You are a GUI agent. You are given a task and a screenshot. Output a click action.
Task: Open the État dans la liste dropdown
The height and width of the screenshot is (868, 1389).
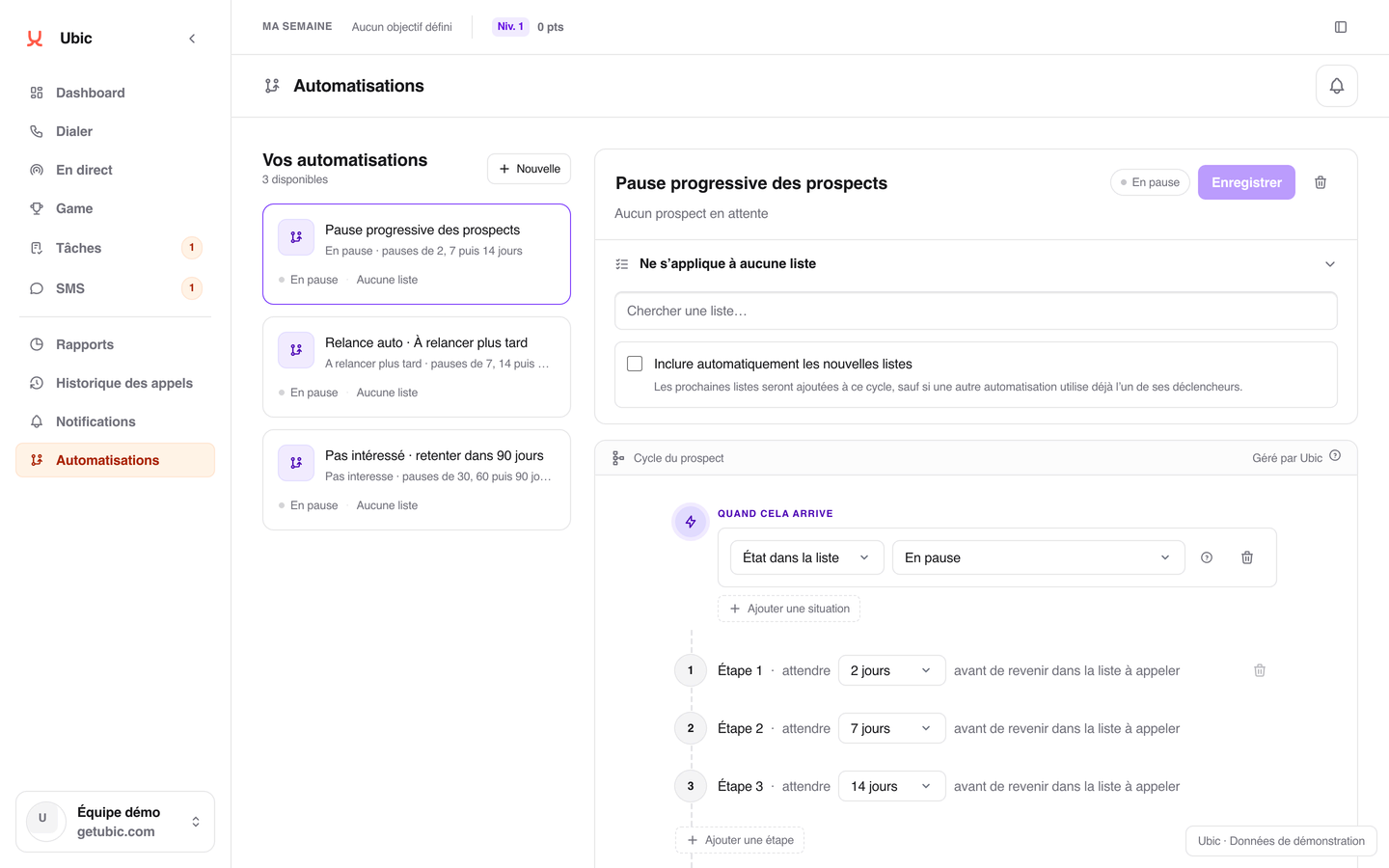[807, 557]
